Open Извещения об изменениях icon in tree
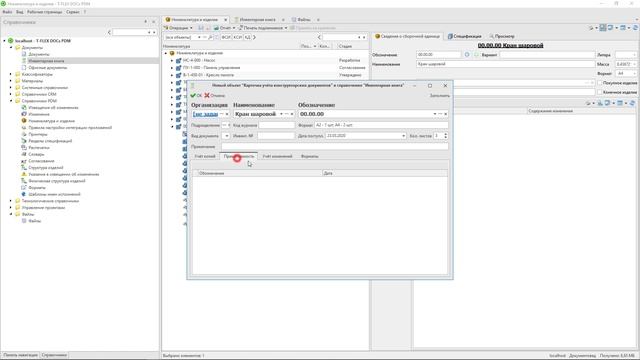The height and width of the screenshot is (360, 640). 24,107
